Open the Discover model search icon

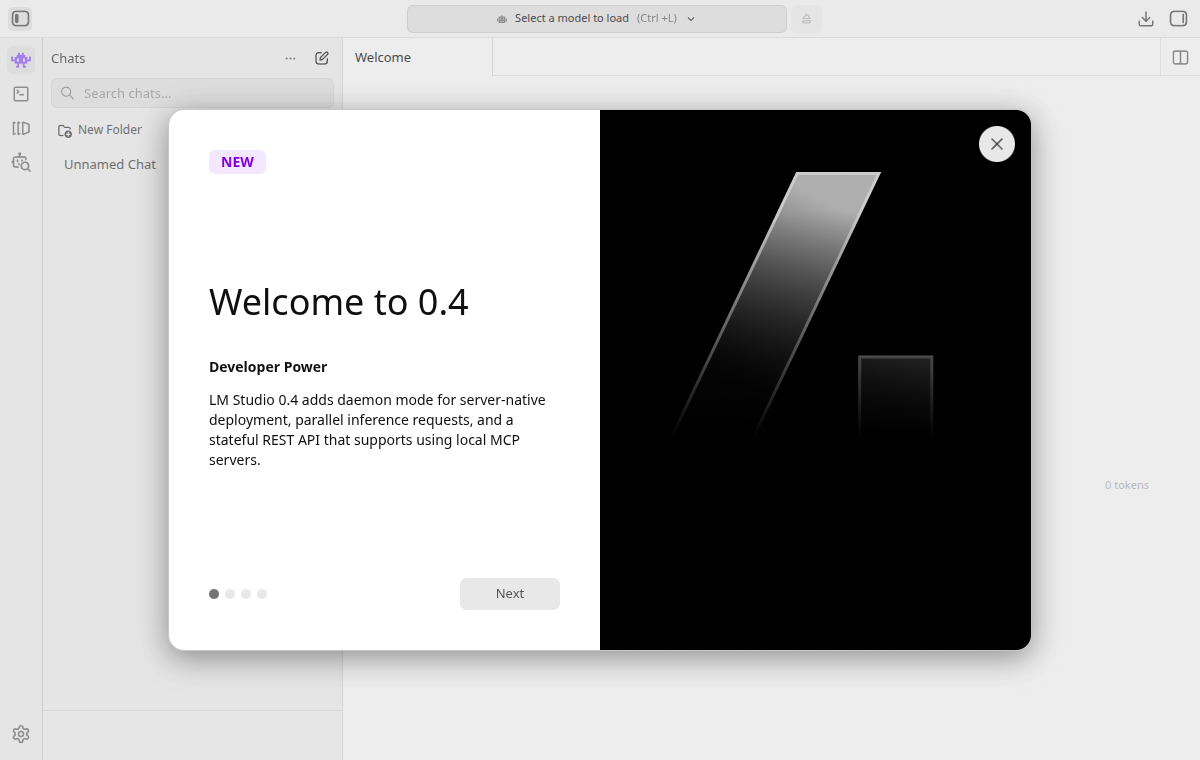pyautogui.click(x=21, y=162)
